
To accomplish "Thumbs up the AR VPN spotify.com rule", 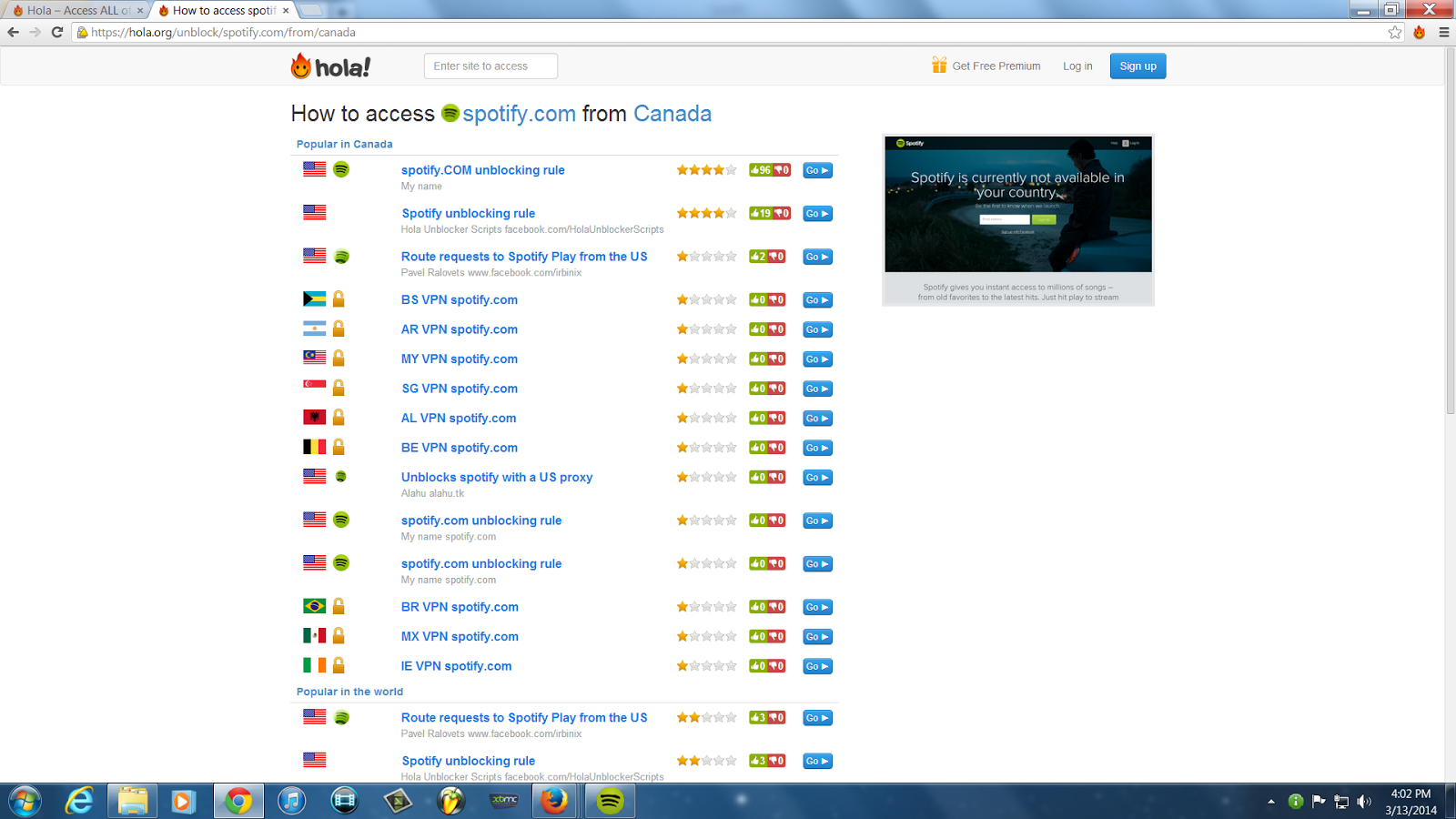I will coord(758,329).
